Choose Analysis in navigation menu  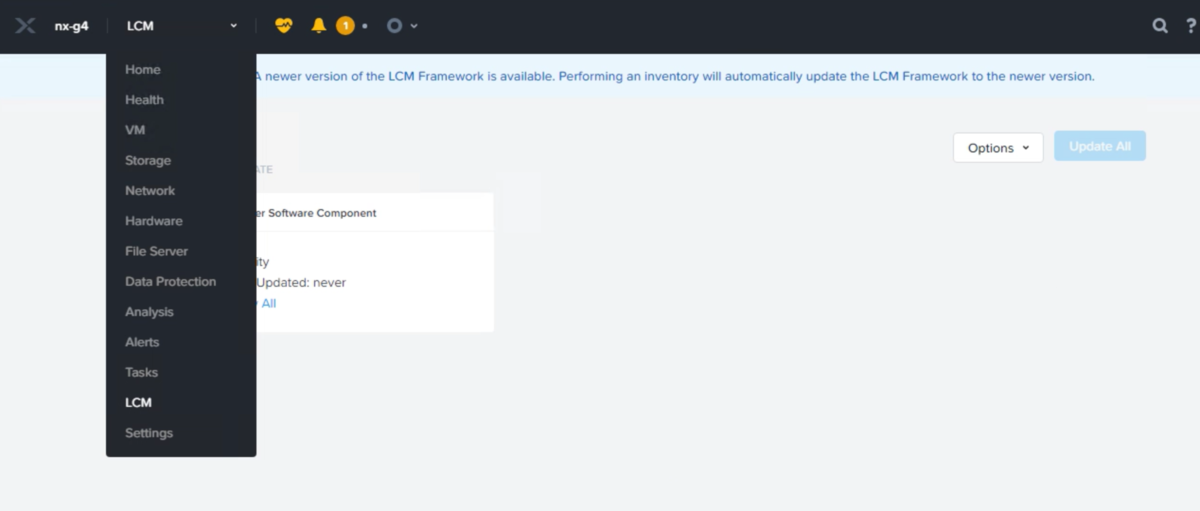[x=149, y=312]
